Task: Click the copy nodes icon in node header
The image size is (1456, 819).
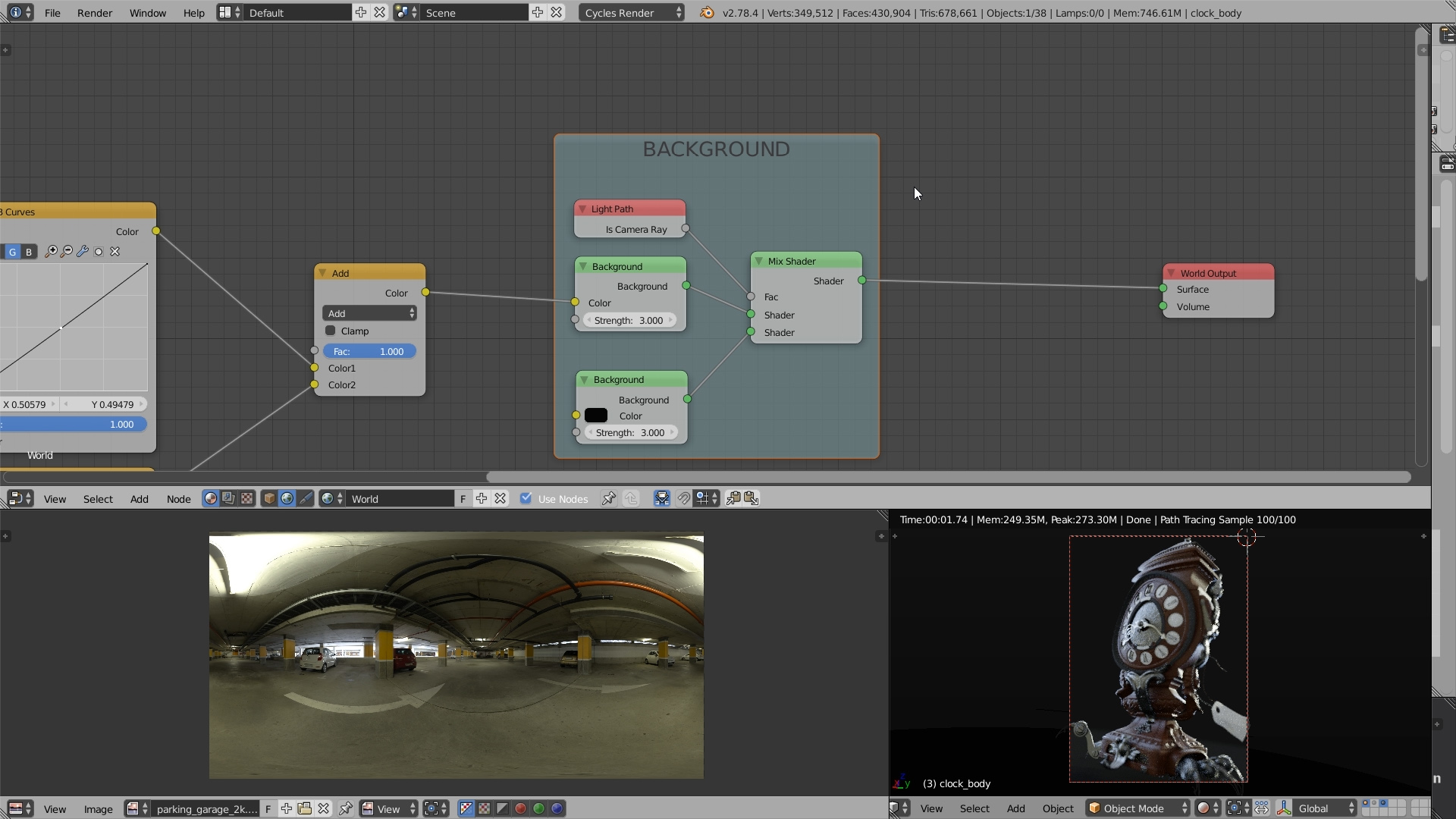Action: tap(733, 498)
